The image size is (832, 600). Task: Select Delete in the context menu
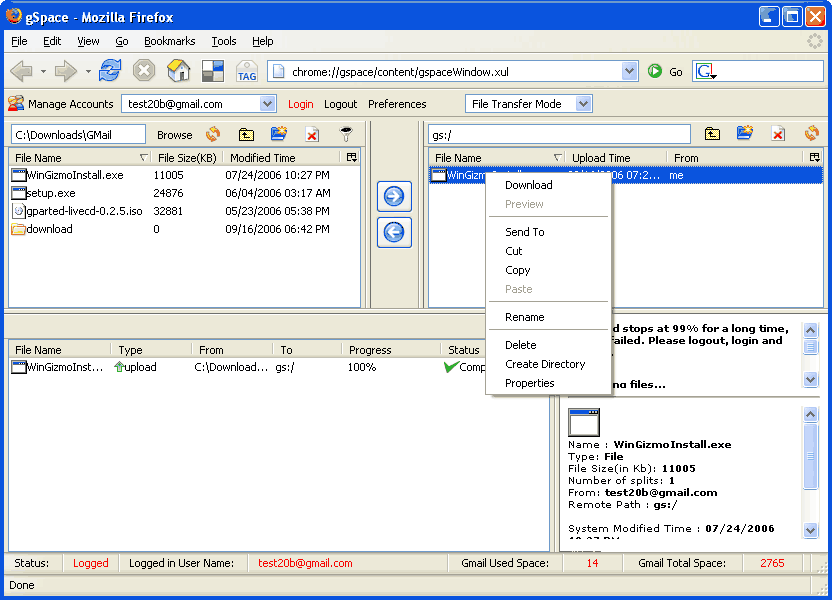point(548,345)
